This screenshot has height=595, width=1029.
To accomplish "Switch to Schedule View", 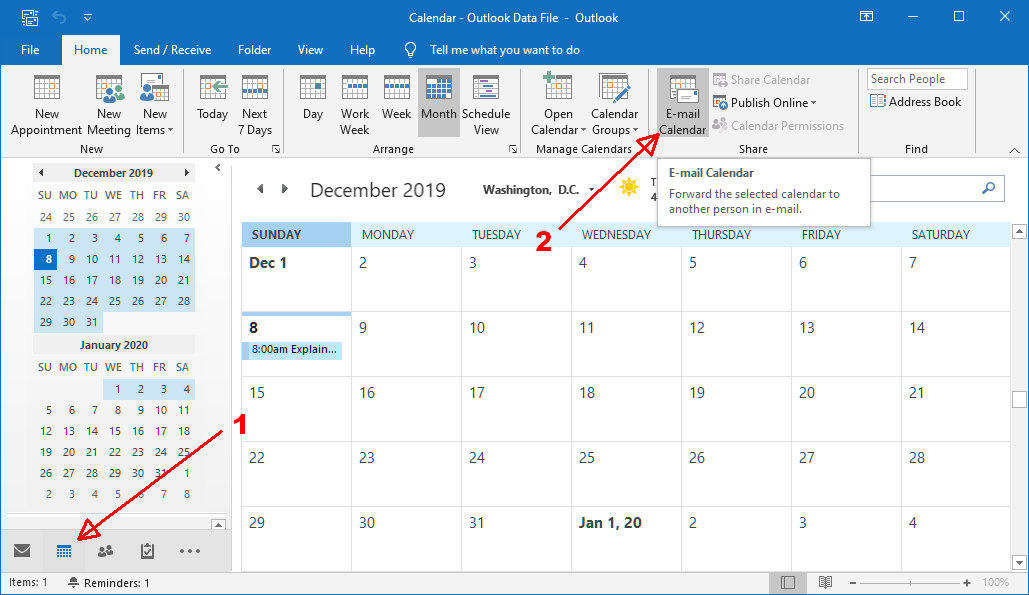I will click(x=486, y=105).
